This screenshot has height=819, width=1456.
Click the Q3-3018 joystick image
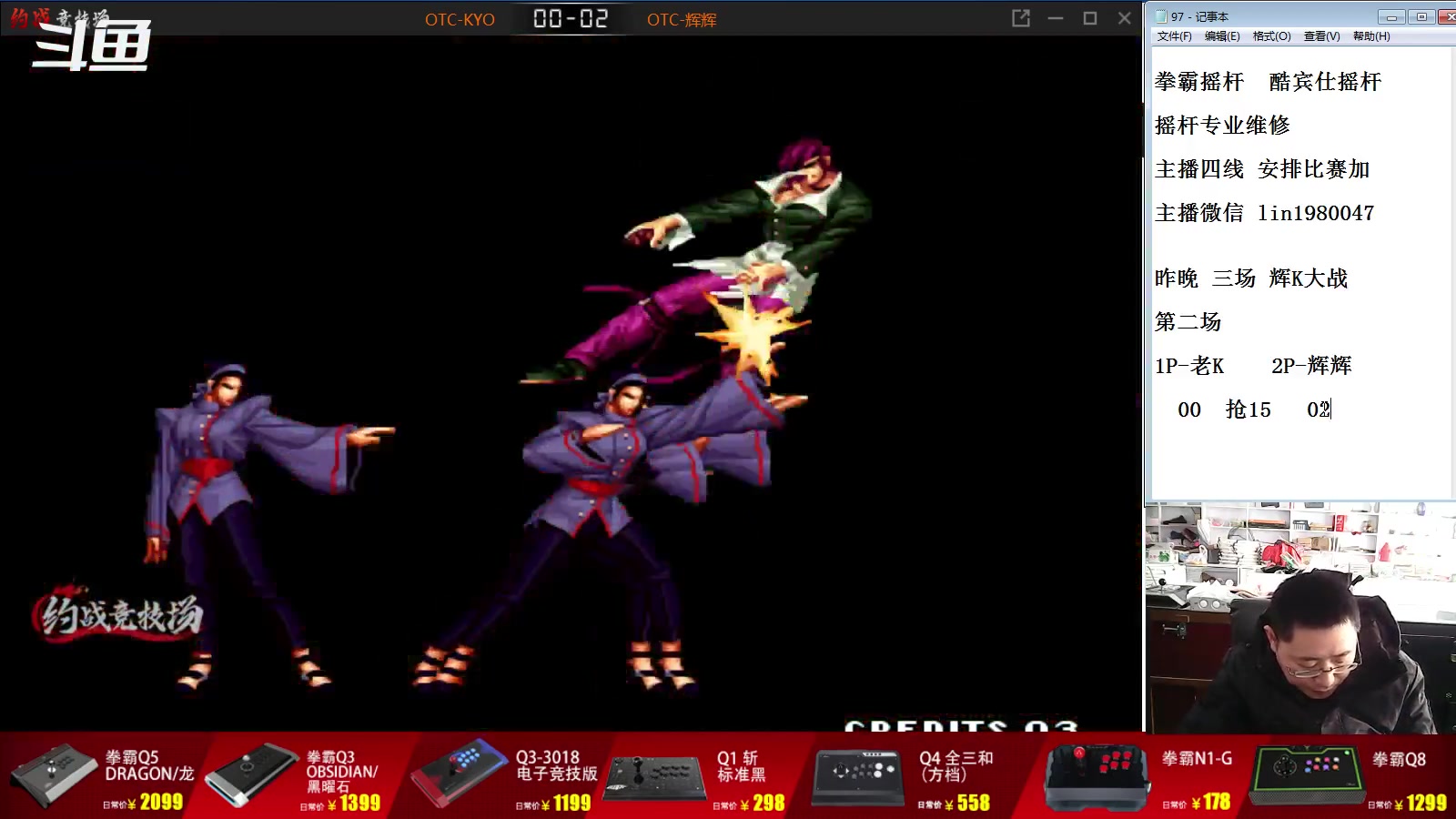pos(459,773)
